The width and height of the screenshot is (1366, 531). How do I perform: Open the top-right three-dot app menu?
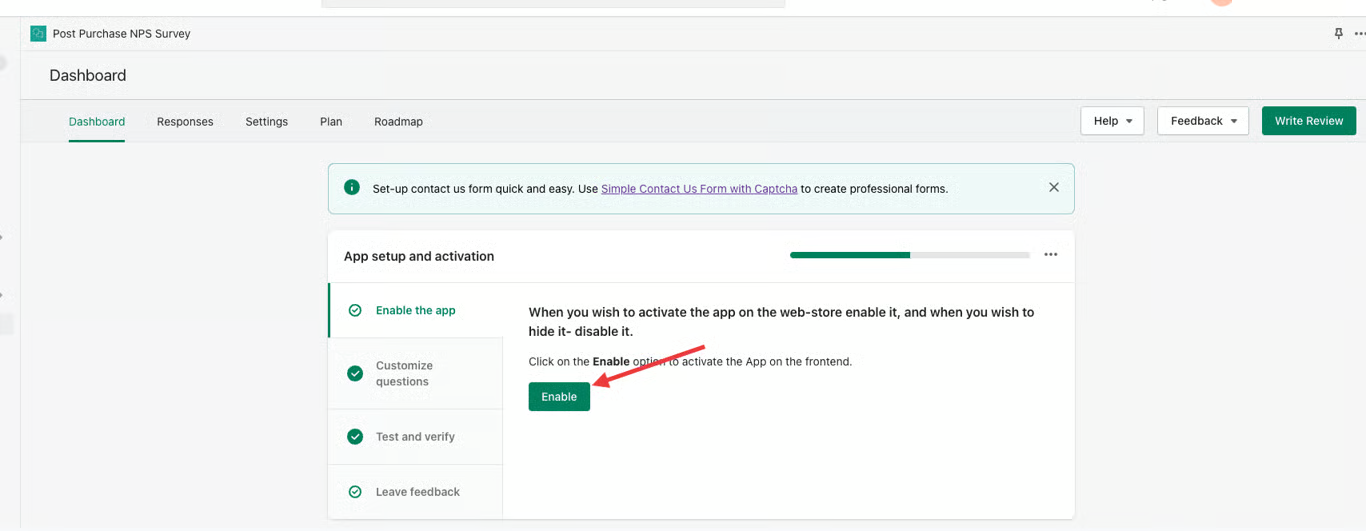[1359, 33]
